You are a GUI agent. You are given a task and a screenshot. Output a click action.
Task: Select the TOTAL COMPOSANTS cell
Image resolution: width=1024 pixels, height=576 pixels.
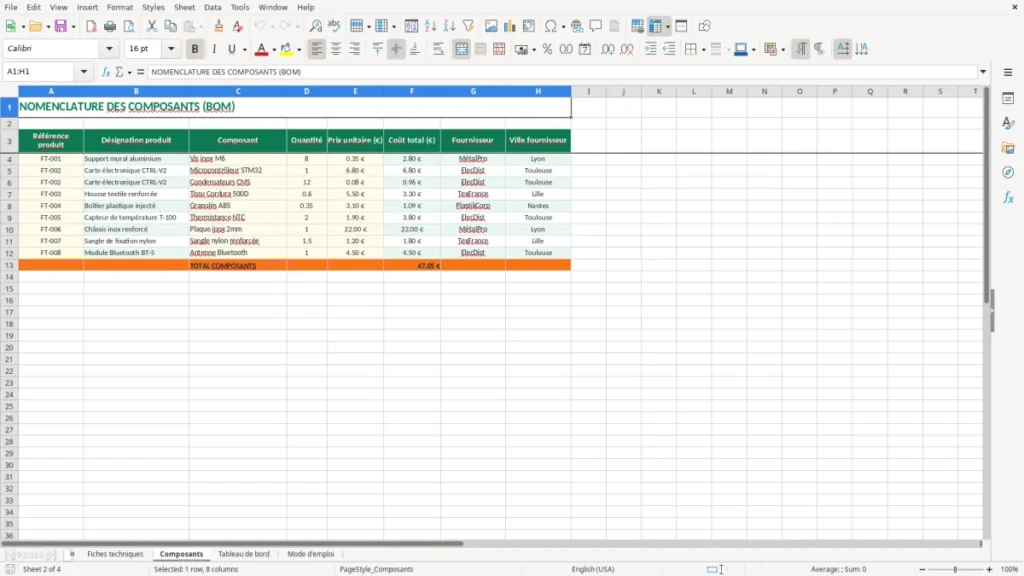(x=238, y=266)
